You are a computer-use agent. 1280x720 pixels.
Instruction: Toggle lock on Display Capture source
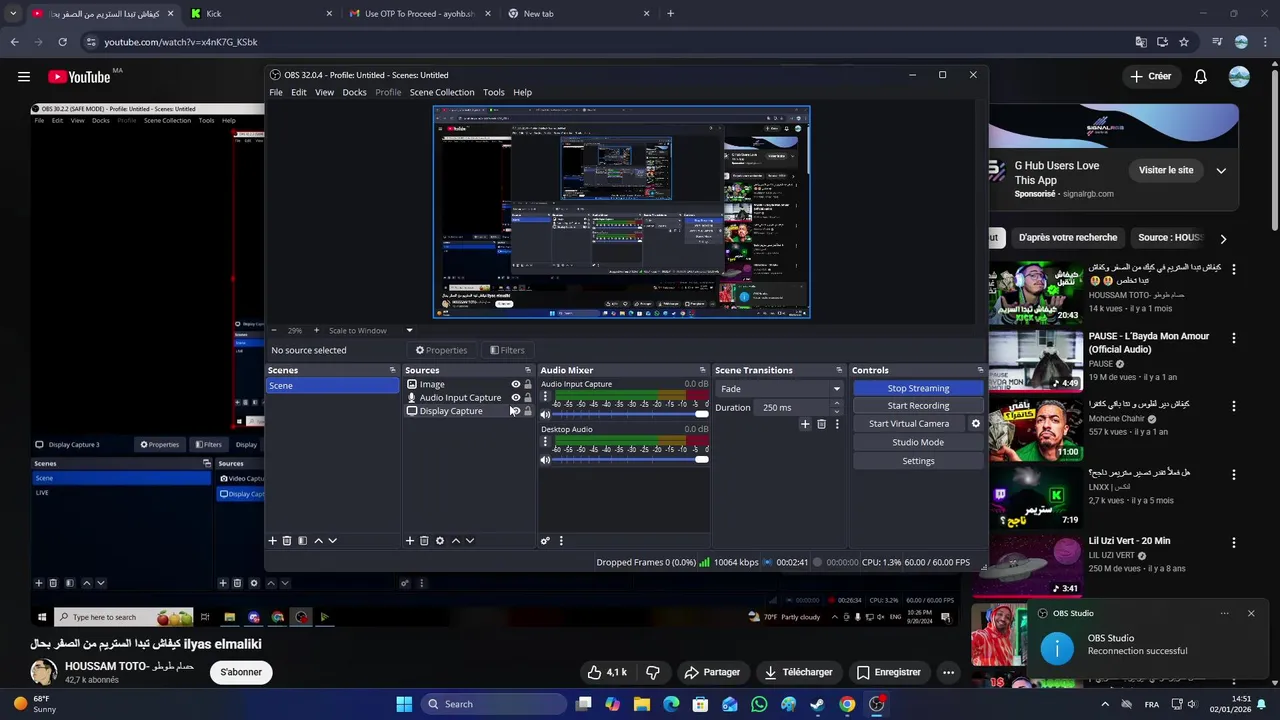[x=528, y=411]
